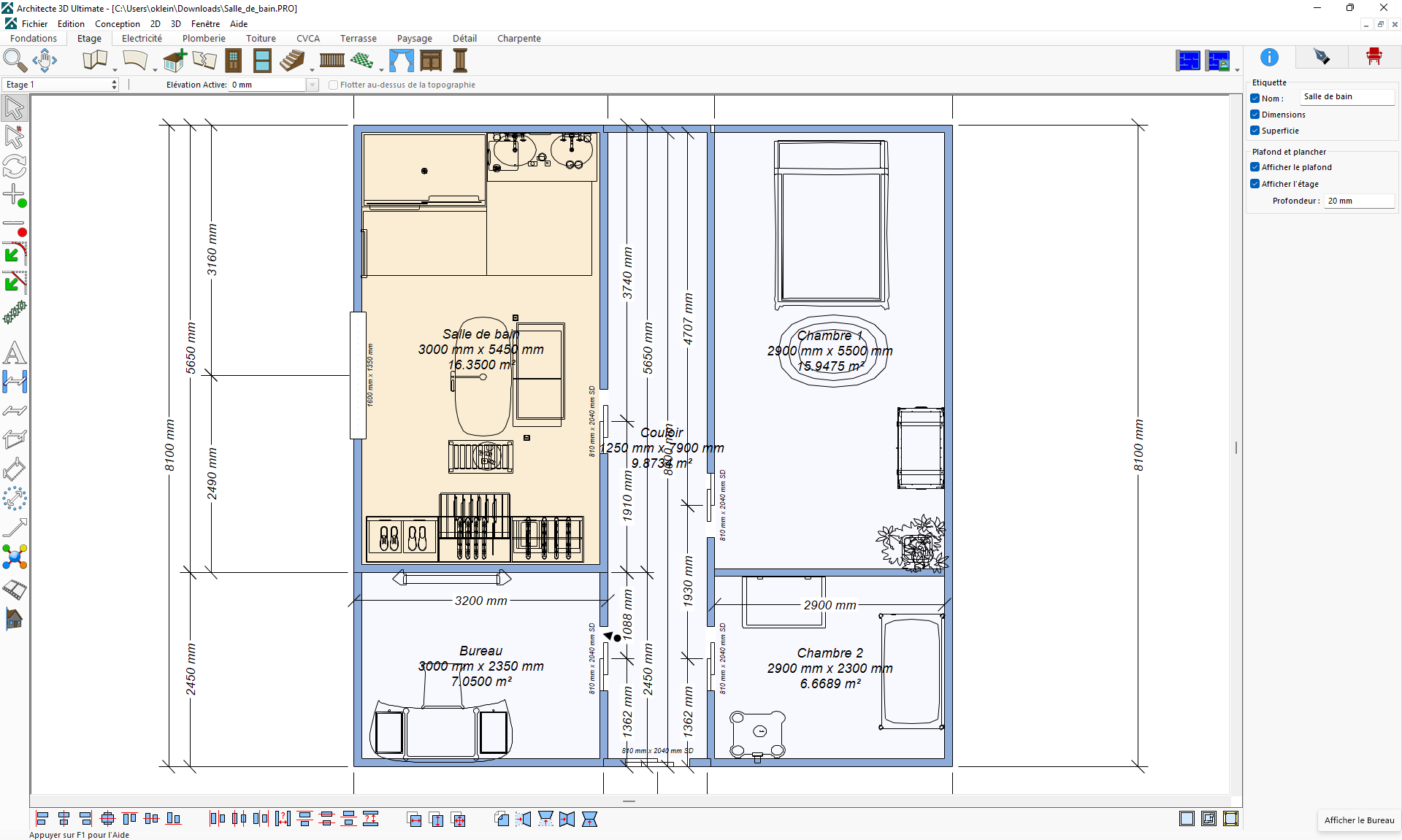Click the Nom field with Salle de bain
The height and width of the screenshot is (840, 1402).
pos(1348,97)
